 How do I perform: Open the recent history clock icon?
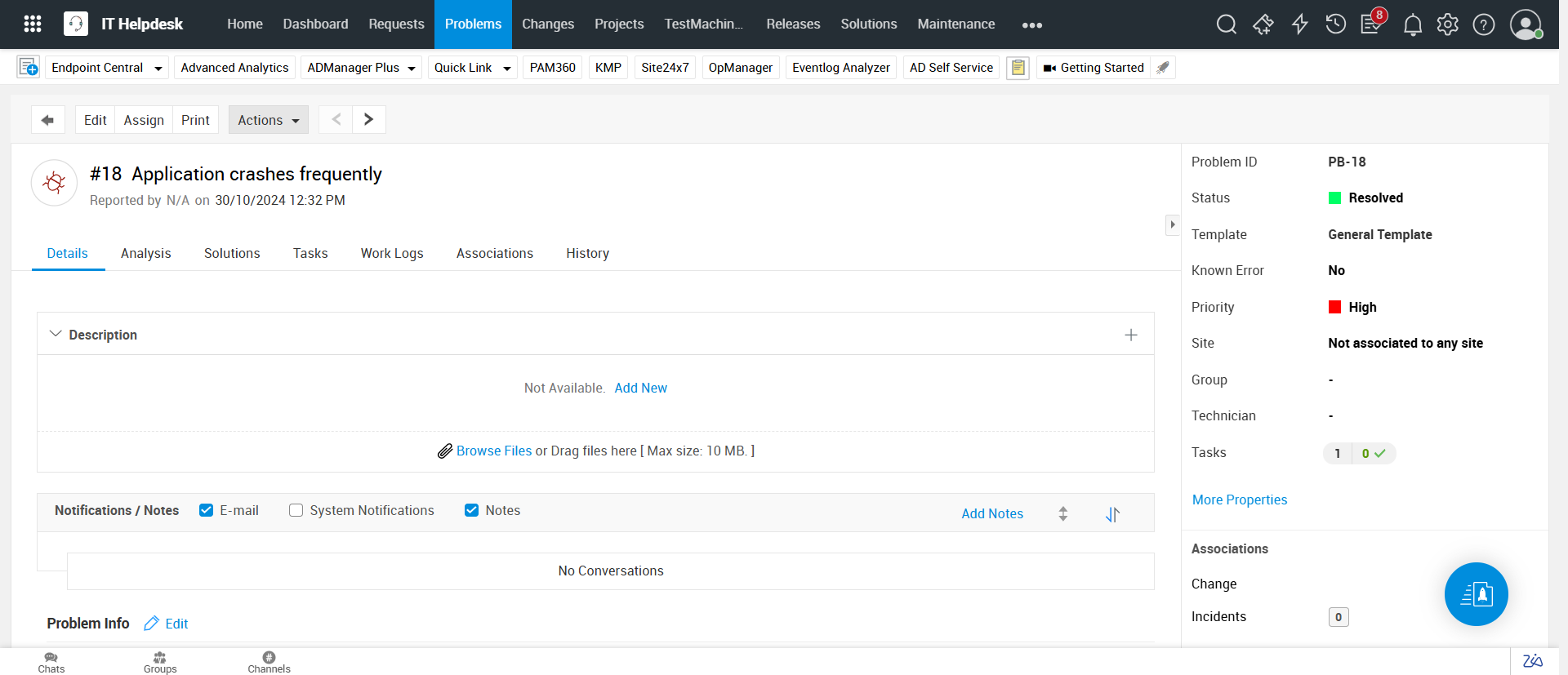(1335, 24)
